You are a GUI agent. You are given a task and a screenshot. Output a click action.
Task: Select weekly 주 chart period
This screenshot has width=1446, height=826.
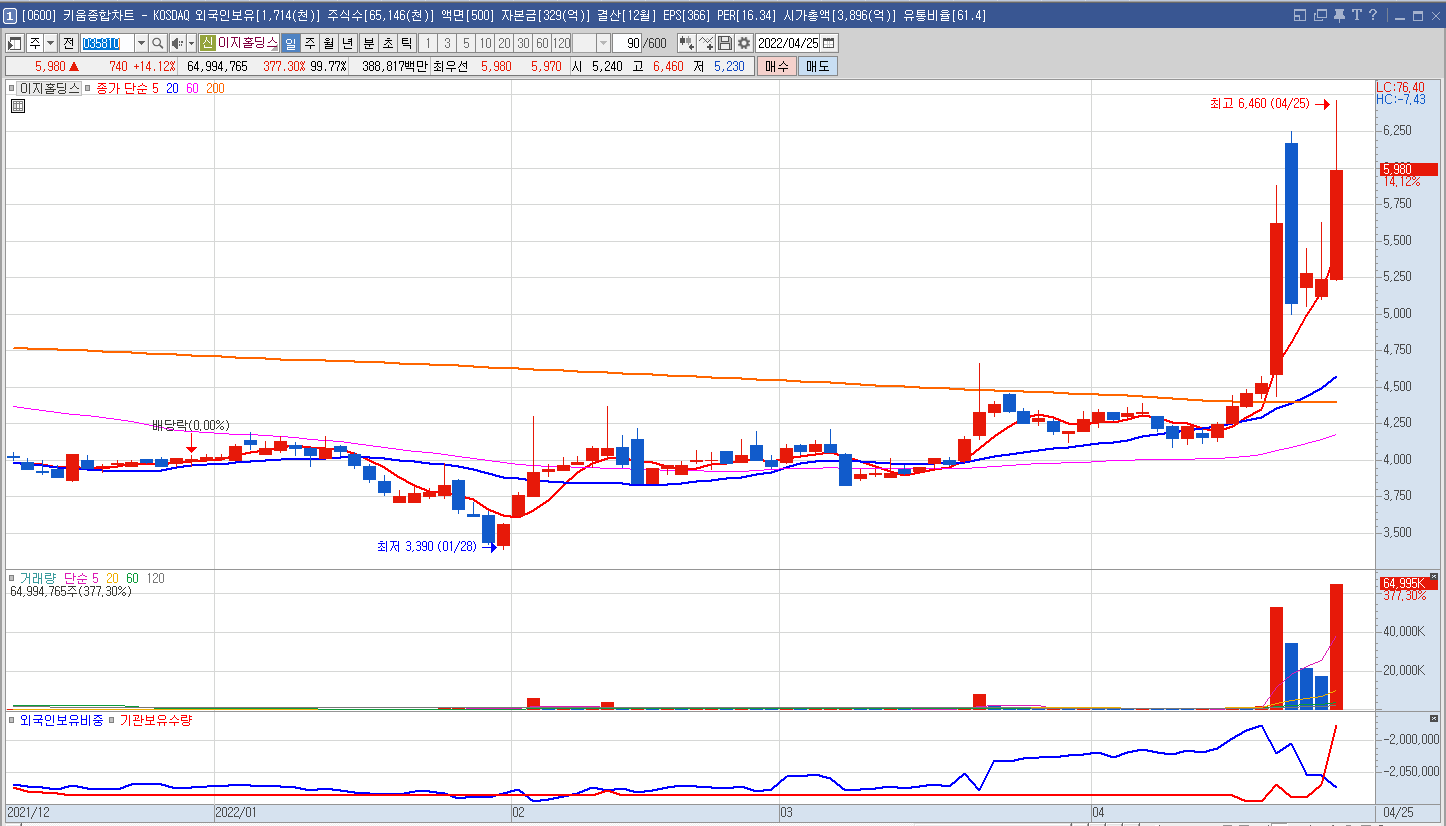[309, 43]
